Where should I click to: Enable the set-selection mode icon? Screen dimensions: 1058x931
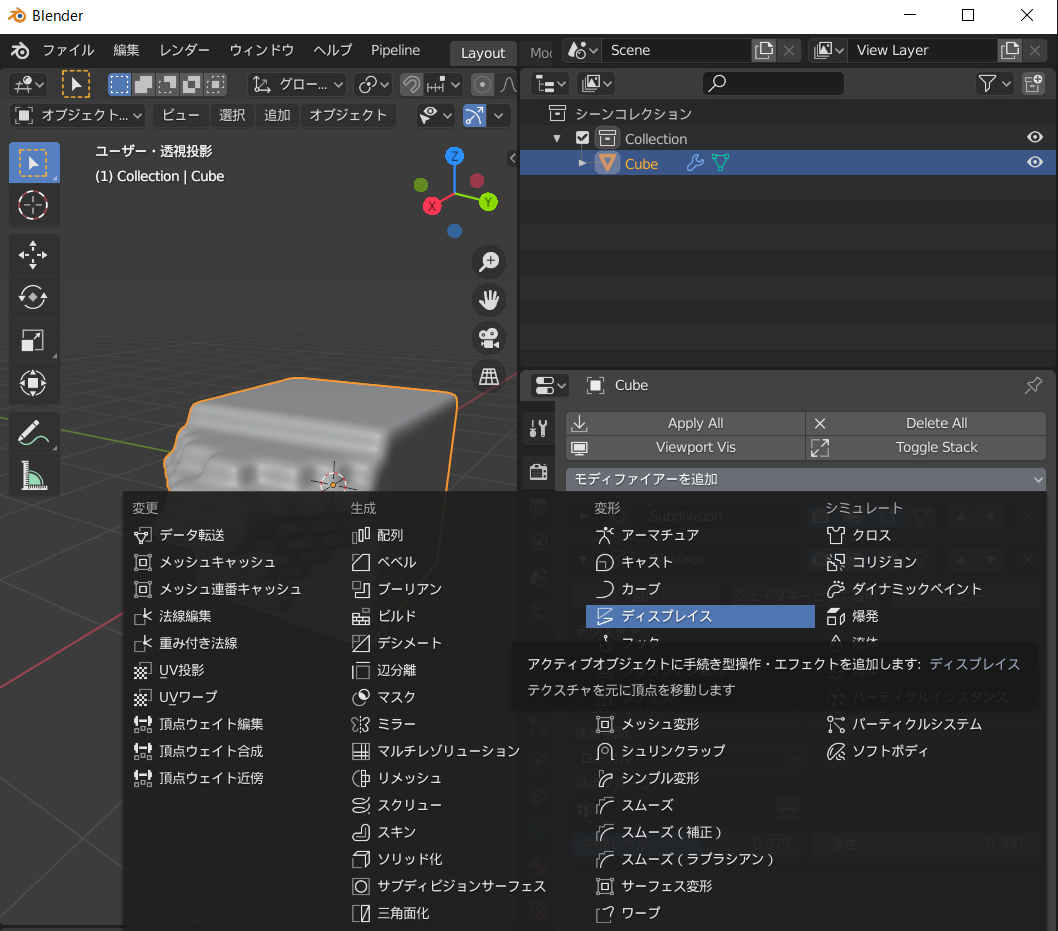(119, 84)
